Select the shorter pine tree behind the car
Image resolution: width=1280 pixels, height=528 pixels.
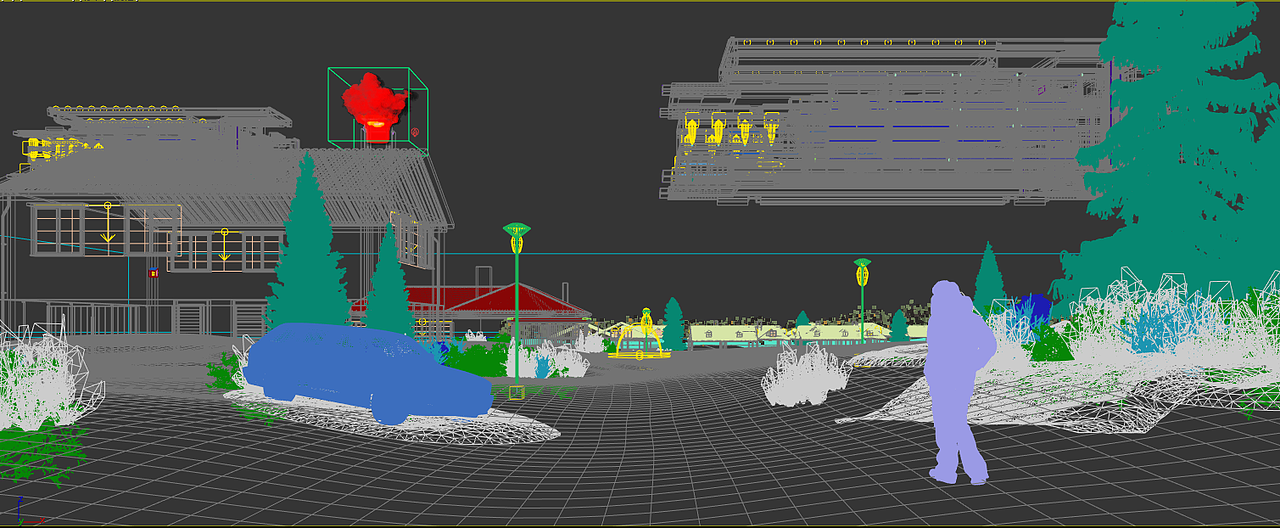coord(389,285)
